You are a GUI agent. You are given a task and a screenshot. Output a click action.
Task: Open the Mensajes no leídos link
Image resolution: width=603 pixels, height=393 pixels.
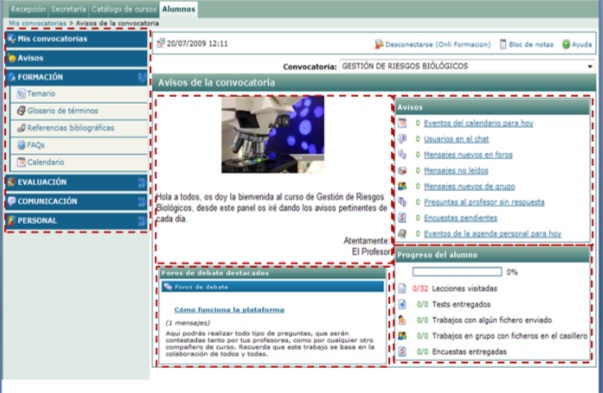coord(456,171)
